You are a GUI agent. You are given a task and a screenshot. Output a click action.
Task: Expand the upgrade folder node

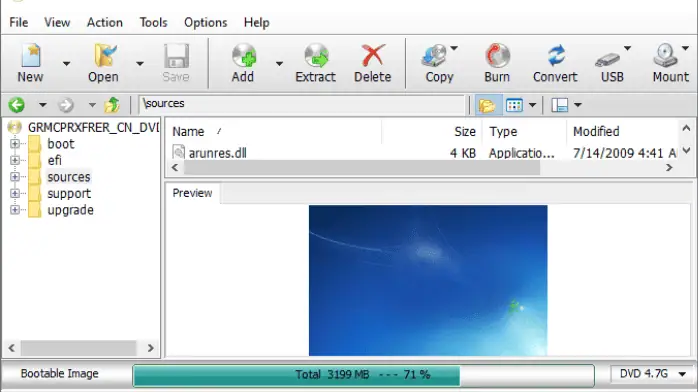pos(15,210)
